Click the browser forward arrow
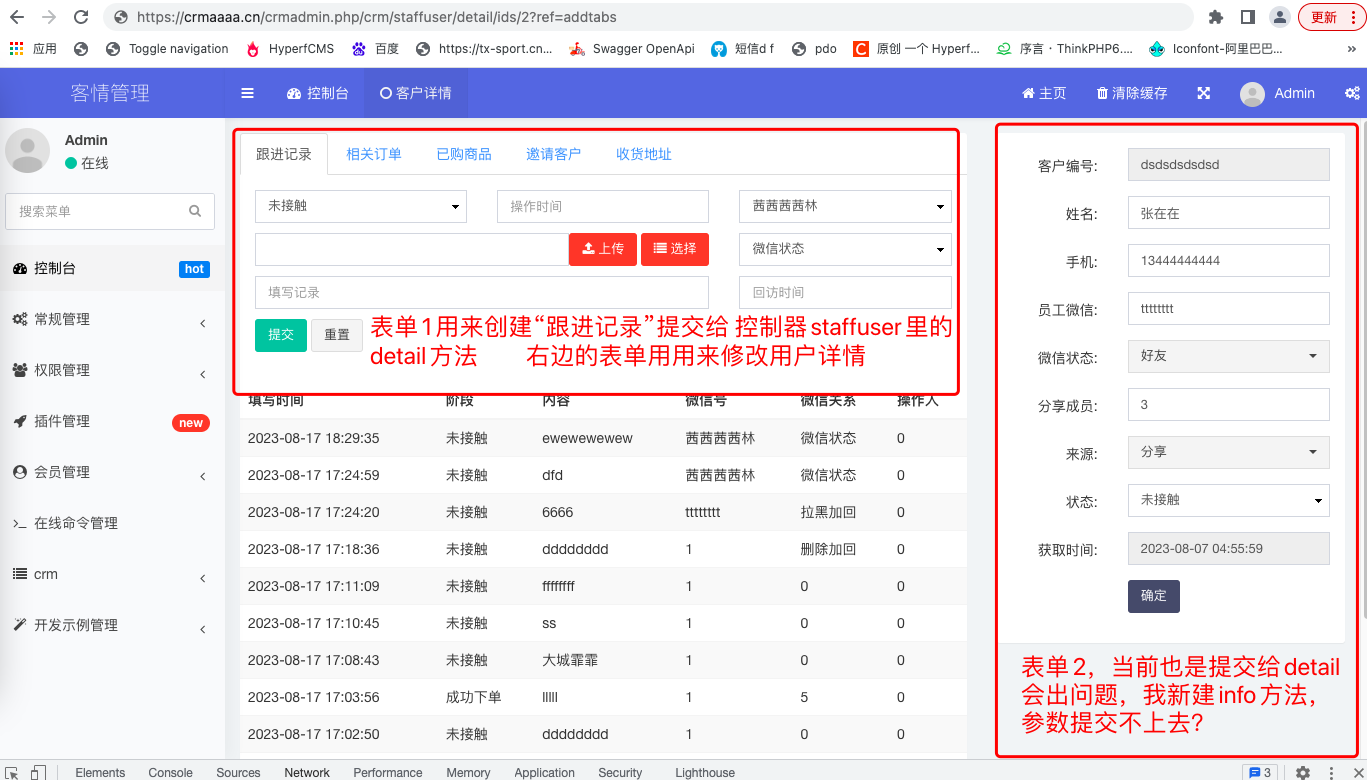 click(49, 17)
